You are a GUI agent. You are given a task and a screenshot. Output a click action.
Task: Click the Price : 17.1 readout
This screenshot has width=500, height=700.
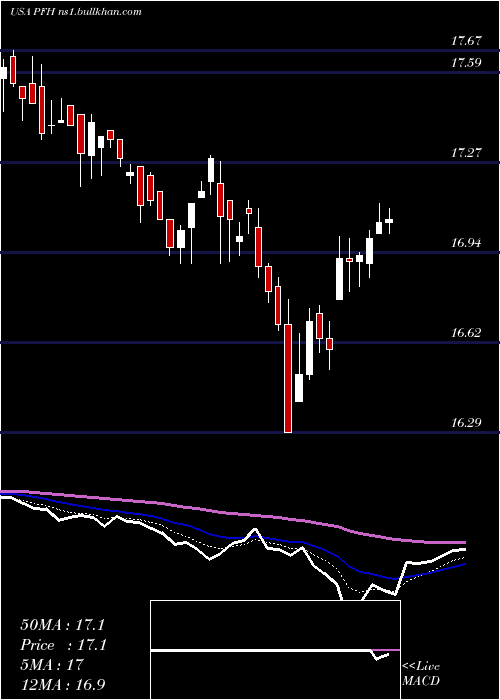pos(63,645)
